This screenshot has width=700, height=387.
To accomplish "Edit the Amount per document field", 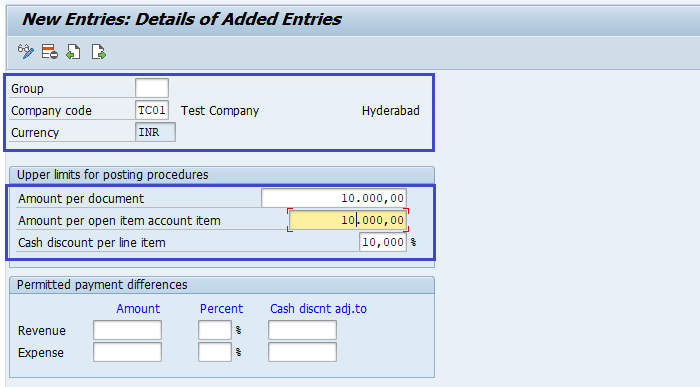I will pos(334,198).
